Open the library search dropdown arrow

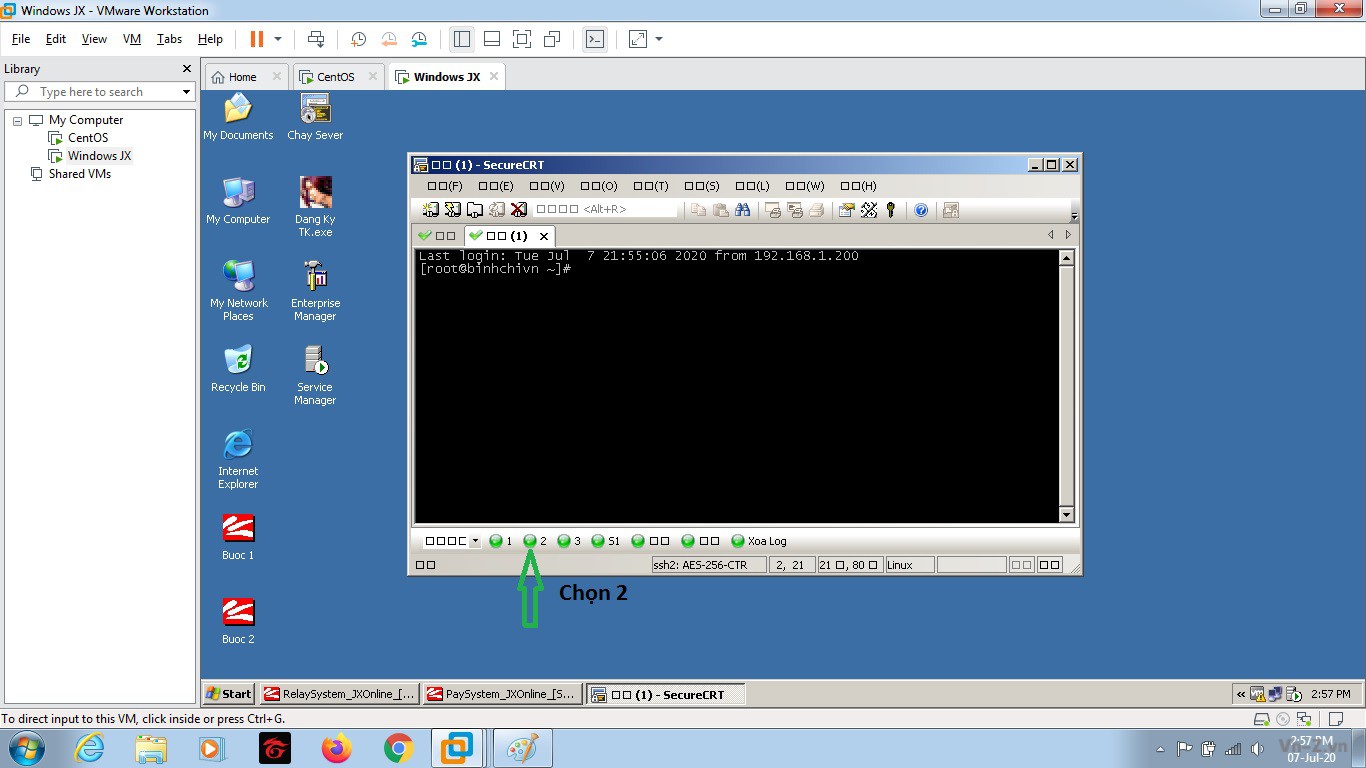tap(186, 92)
